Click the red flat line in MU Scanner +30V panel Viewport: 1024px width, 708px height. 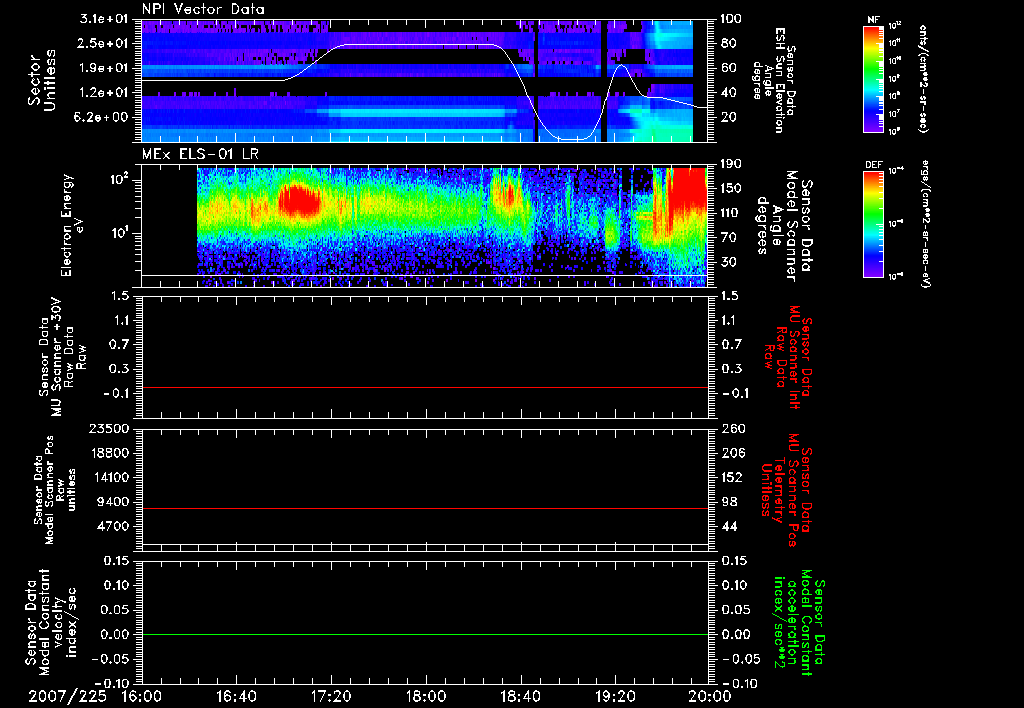[x=425, y=388]
